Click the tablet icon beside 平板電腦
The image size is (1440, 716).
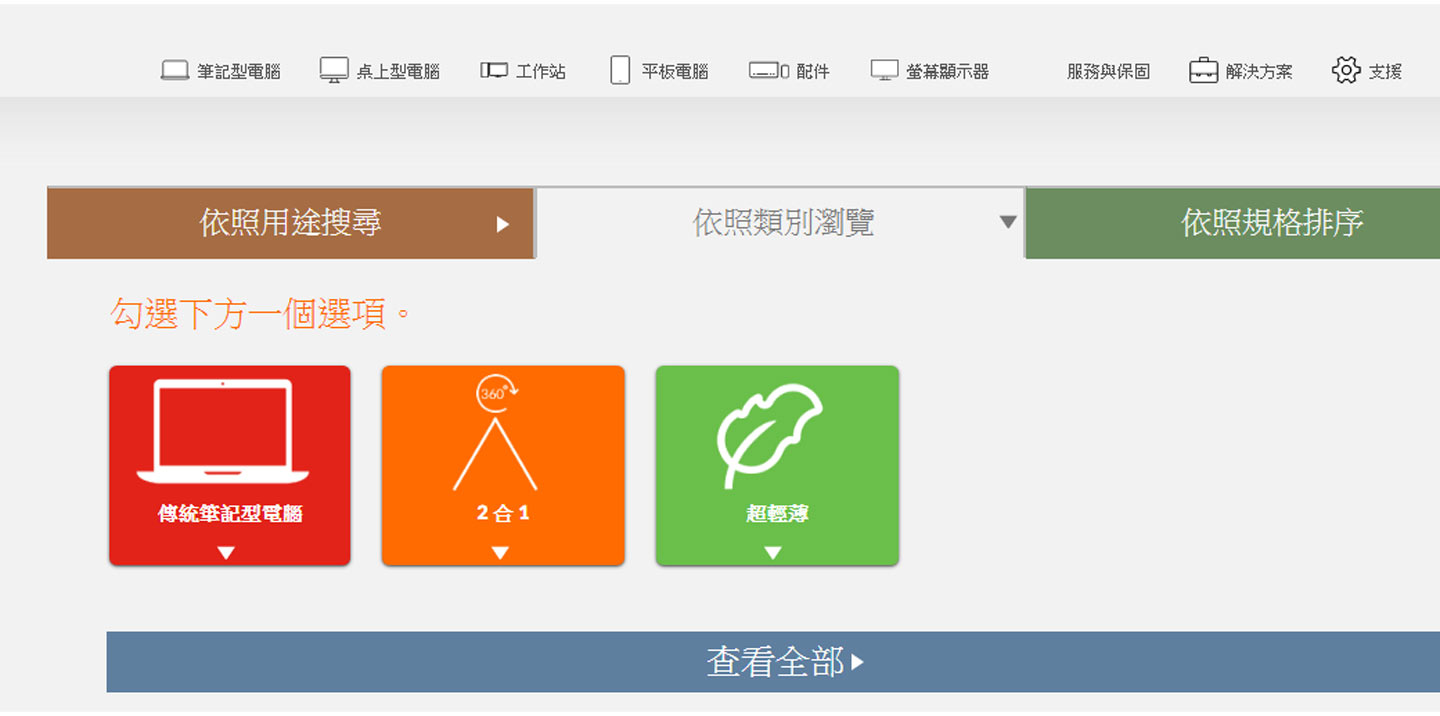click(x=620, y=70)
